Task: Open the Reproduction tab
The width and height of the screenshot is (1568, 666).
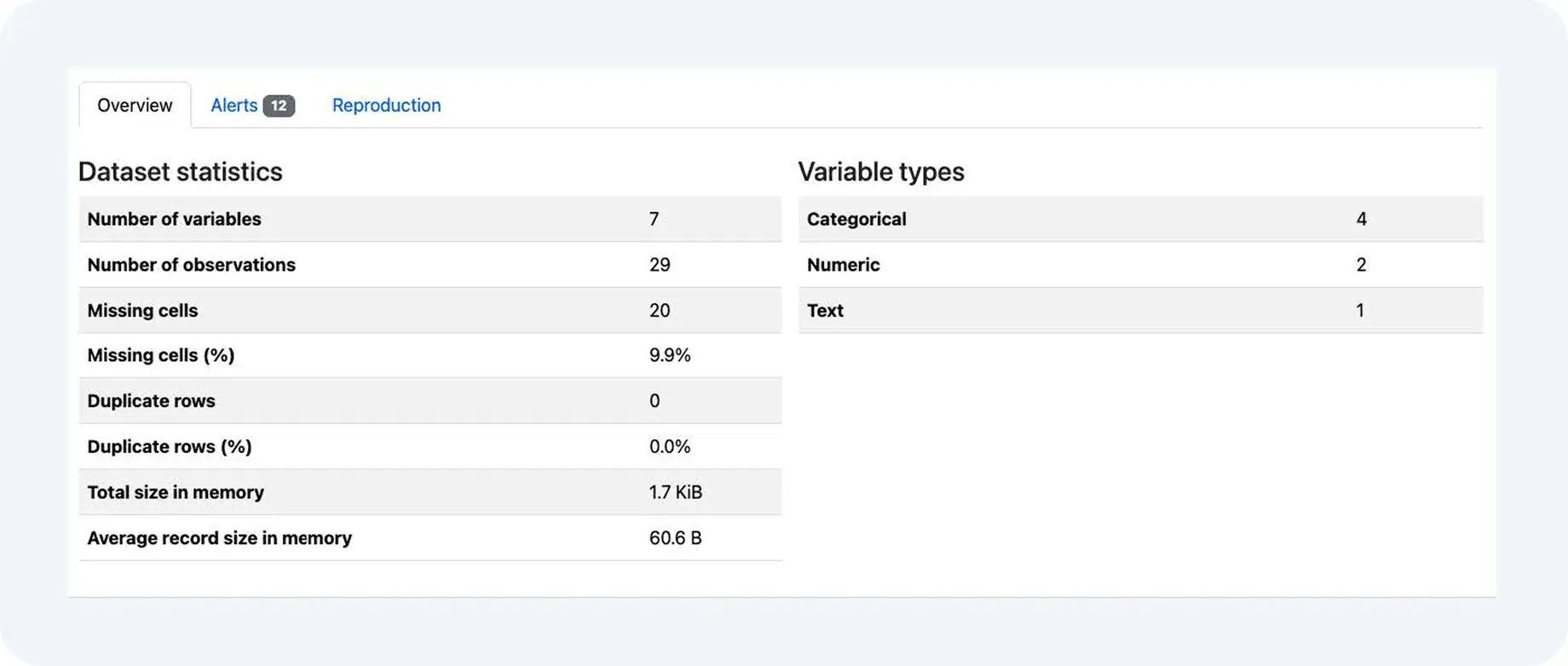Action: tap(386, 106)
